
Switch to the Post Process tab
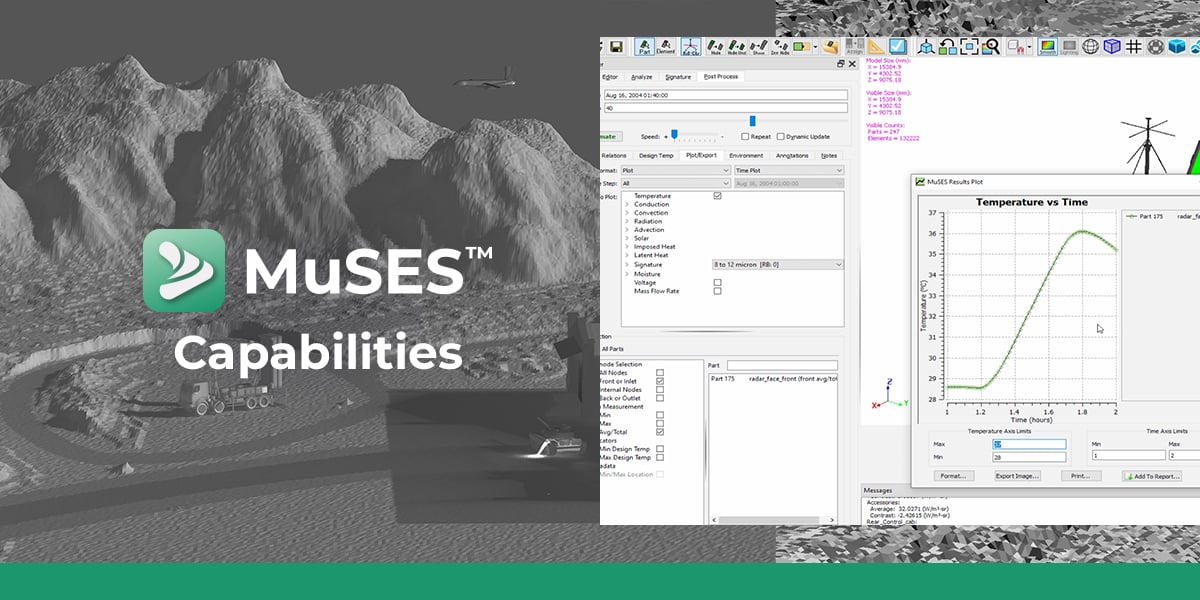coord(720,76)
